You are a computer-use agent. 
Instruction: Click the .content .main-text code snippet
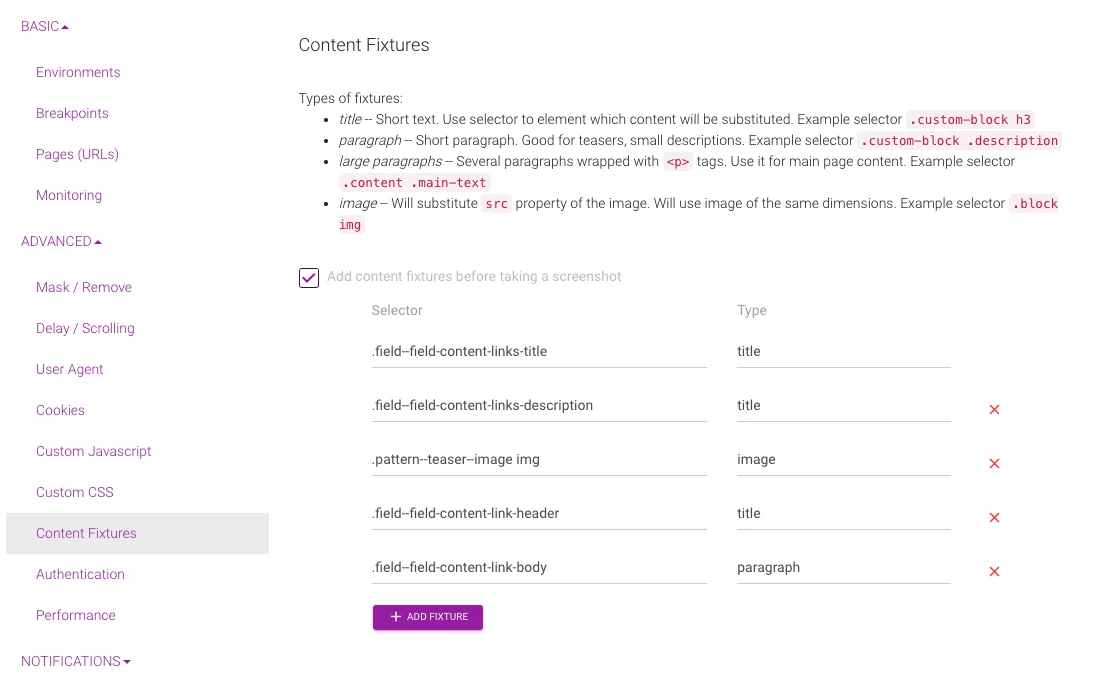point(414,183)
